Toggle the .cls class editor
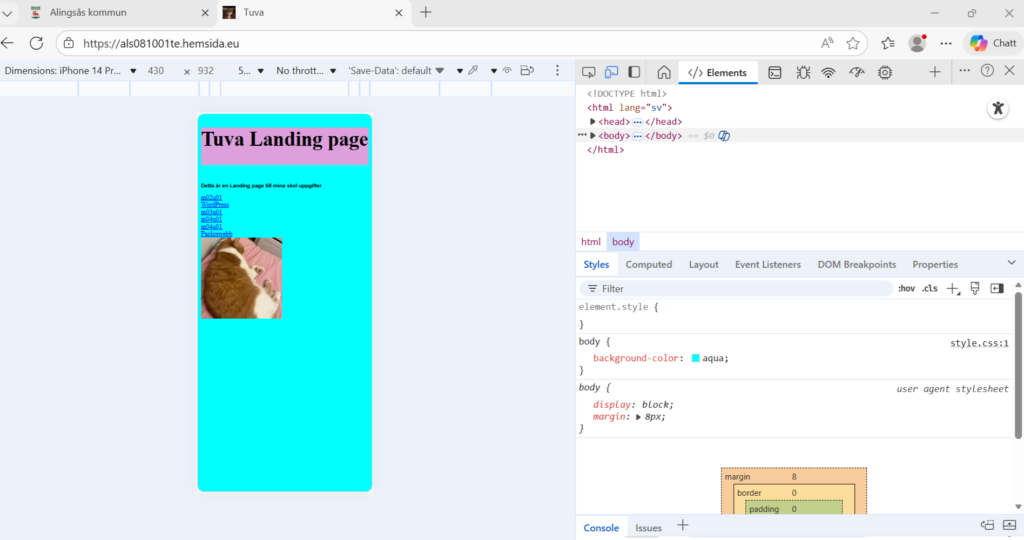The width and height of the screenshot is (1024, 540). (x=929, y=289)
